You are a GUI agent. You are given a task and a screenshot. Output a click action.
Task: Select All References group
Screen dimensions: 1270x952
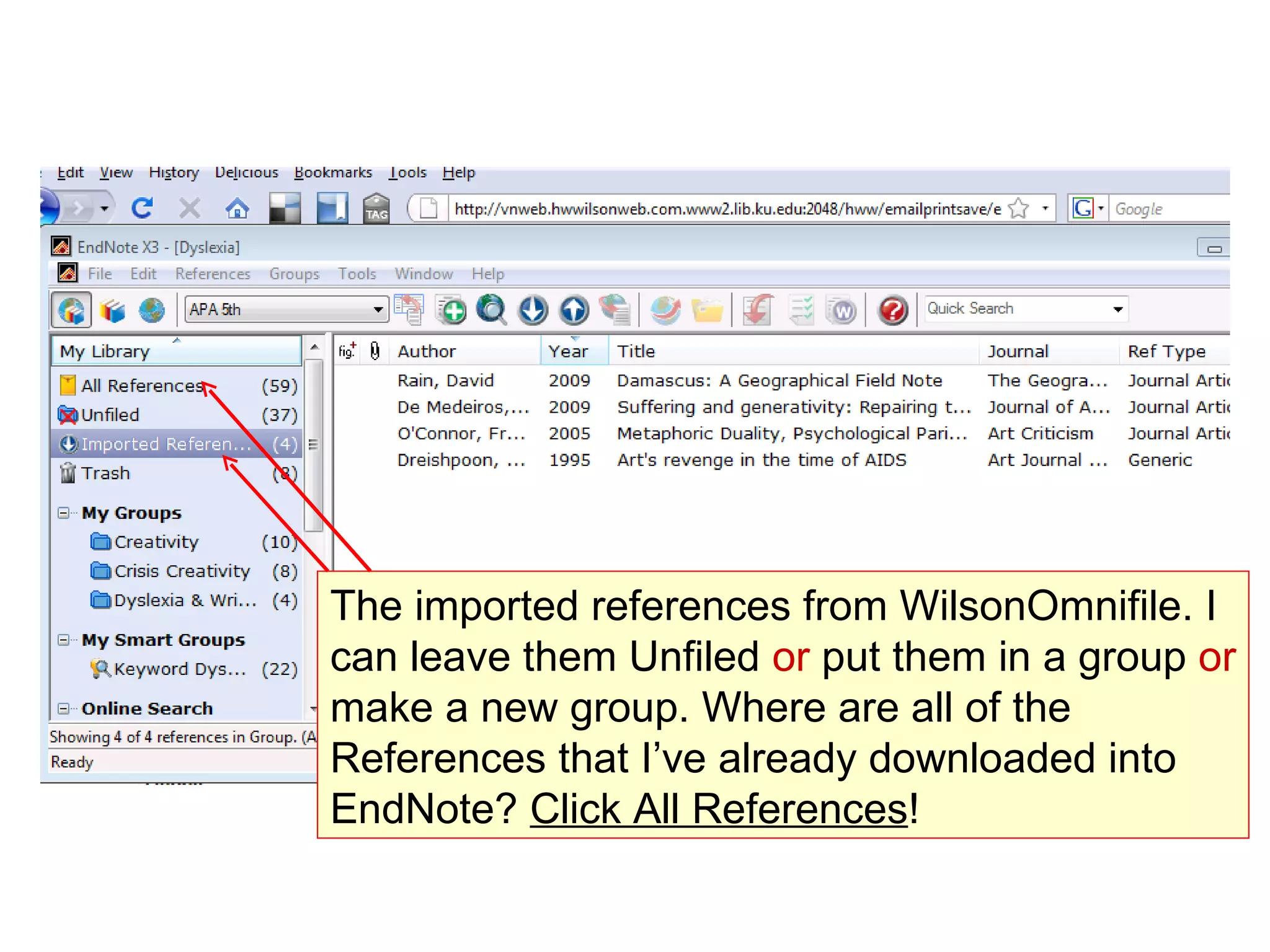178,386
